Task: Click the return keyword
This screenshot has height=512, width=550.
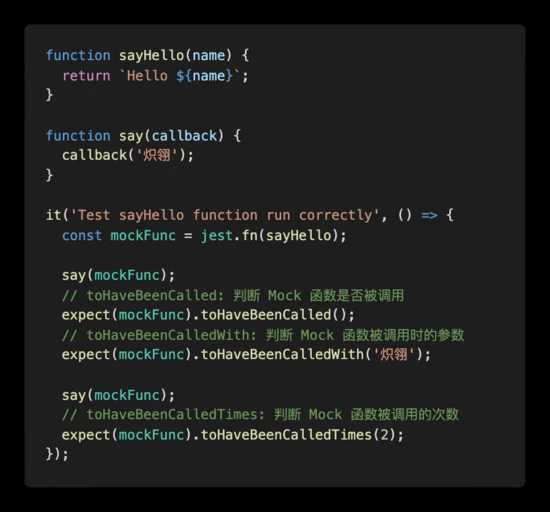Action: click(86, 76)
